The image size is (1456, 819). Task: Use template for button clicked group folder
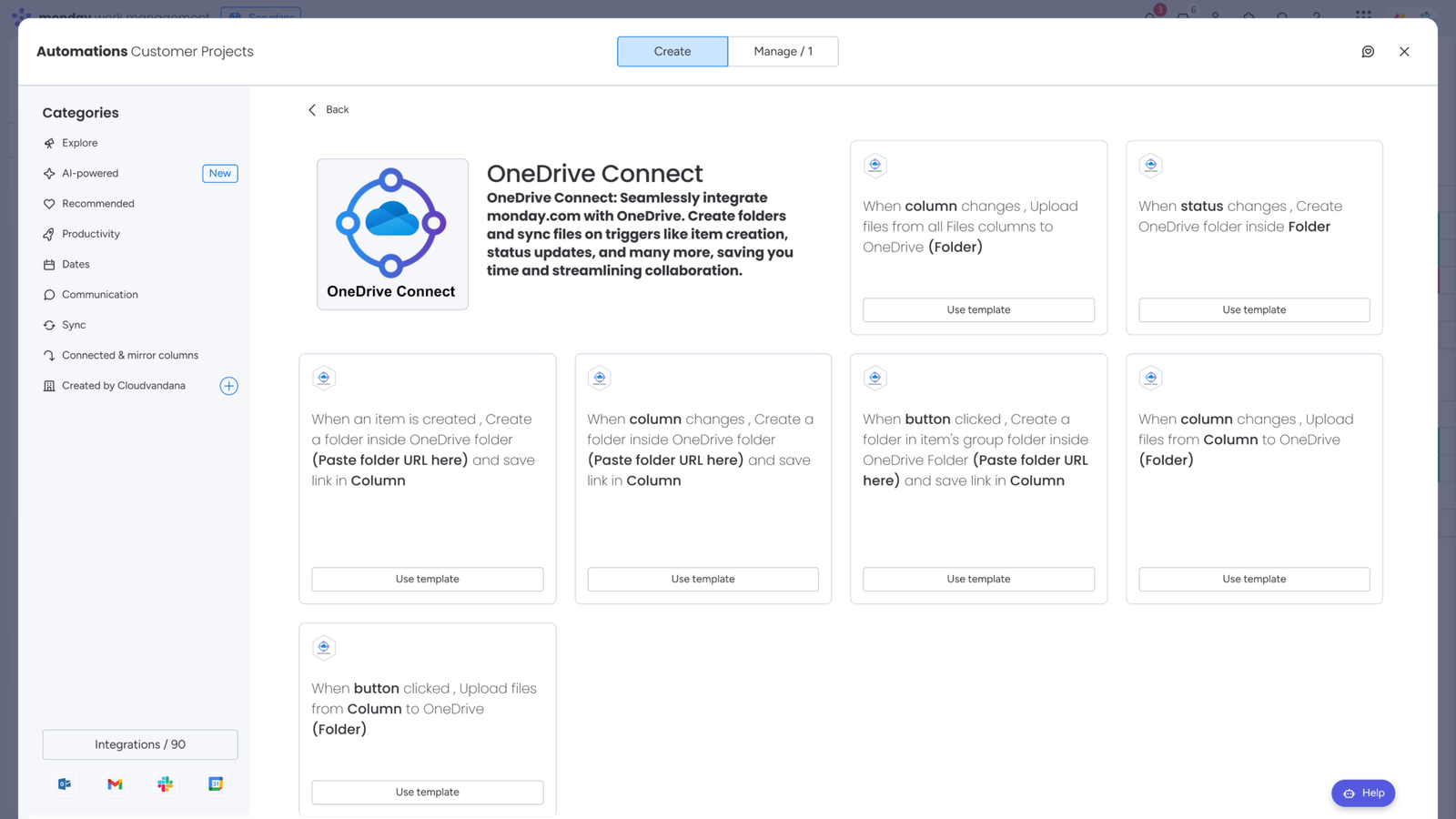[x=978, y=579]
